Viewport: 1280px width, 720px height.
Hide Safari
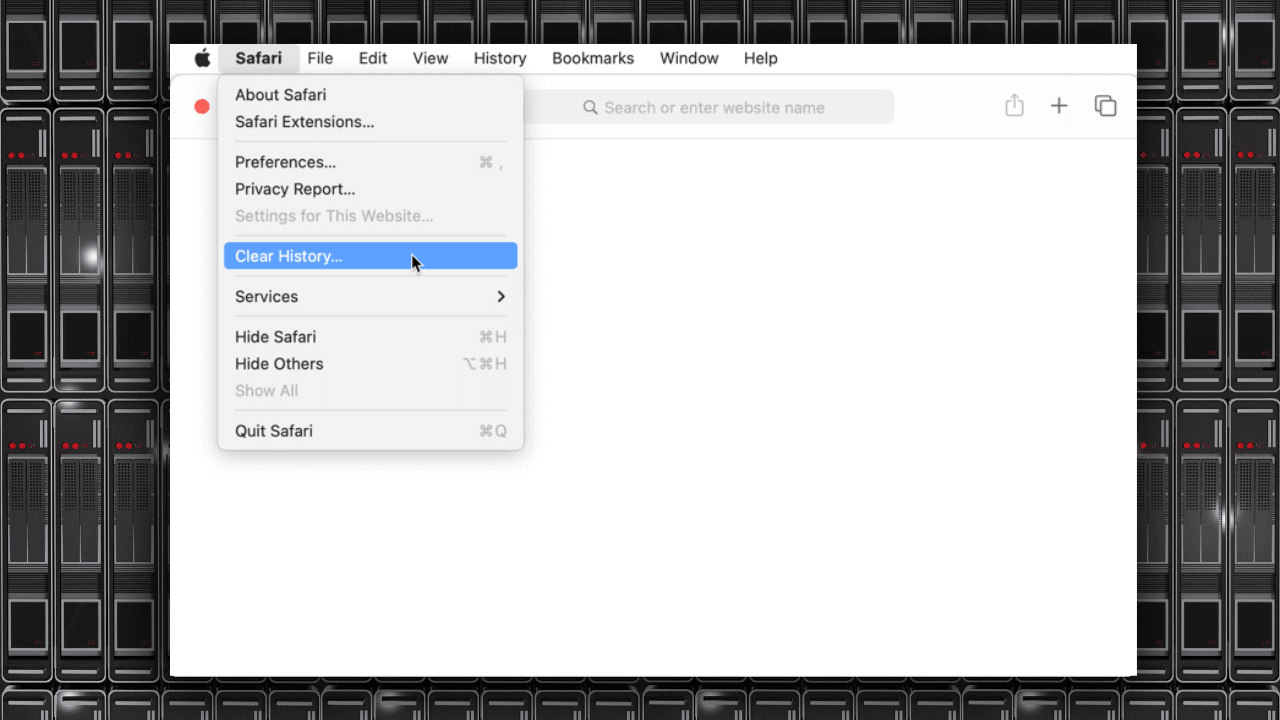coord(275,336)
